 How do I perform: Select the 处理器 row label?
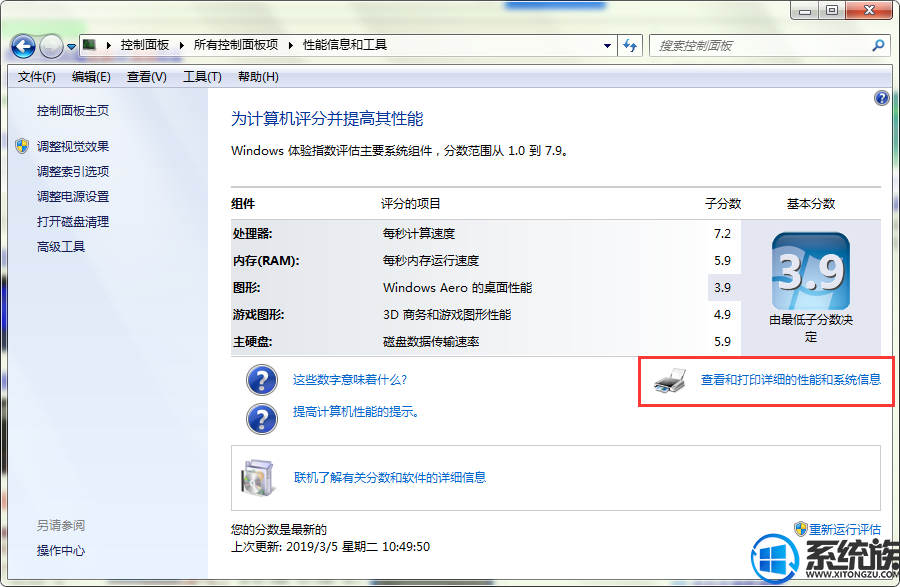coord(253,234)
